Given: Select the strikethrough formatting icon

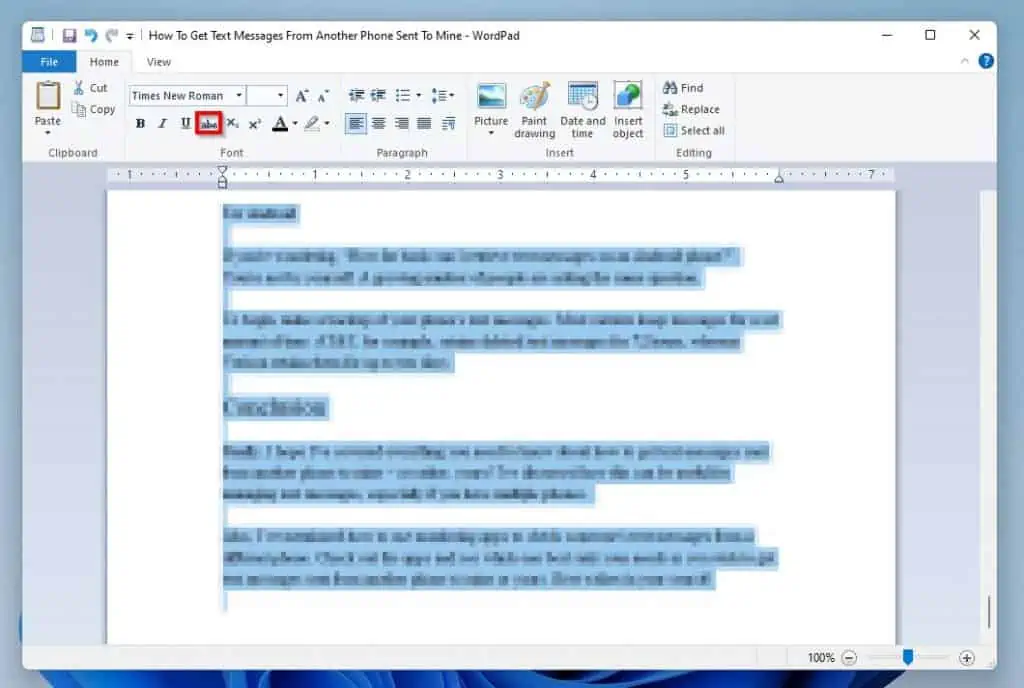Looking at the screenshot, I should click(x=207, y=123).
